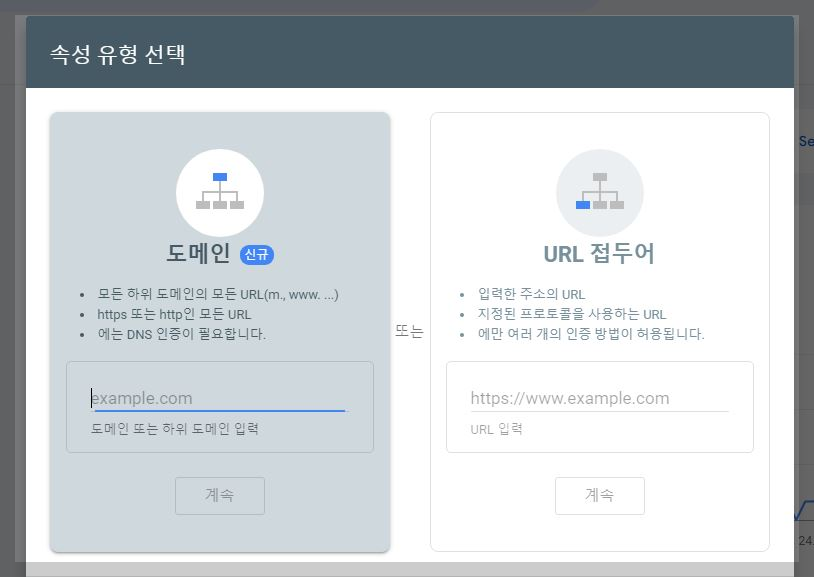Click the 신규 badge beside 도메인

(x=256, y=254)
